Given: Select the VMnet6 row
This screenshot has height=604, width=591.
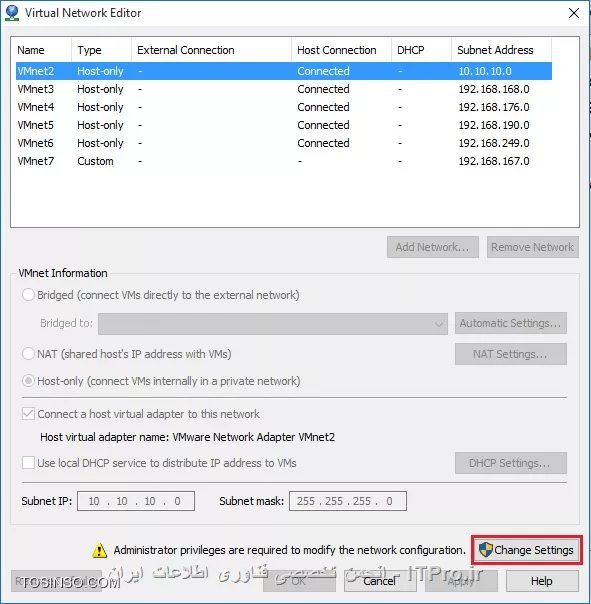Looking at the screenshot, I should tap(284, 143).
